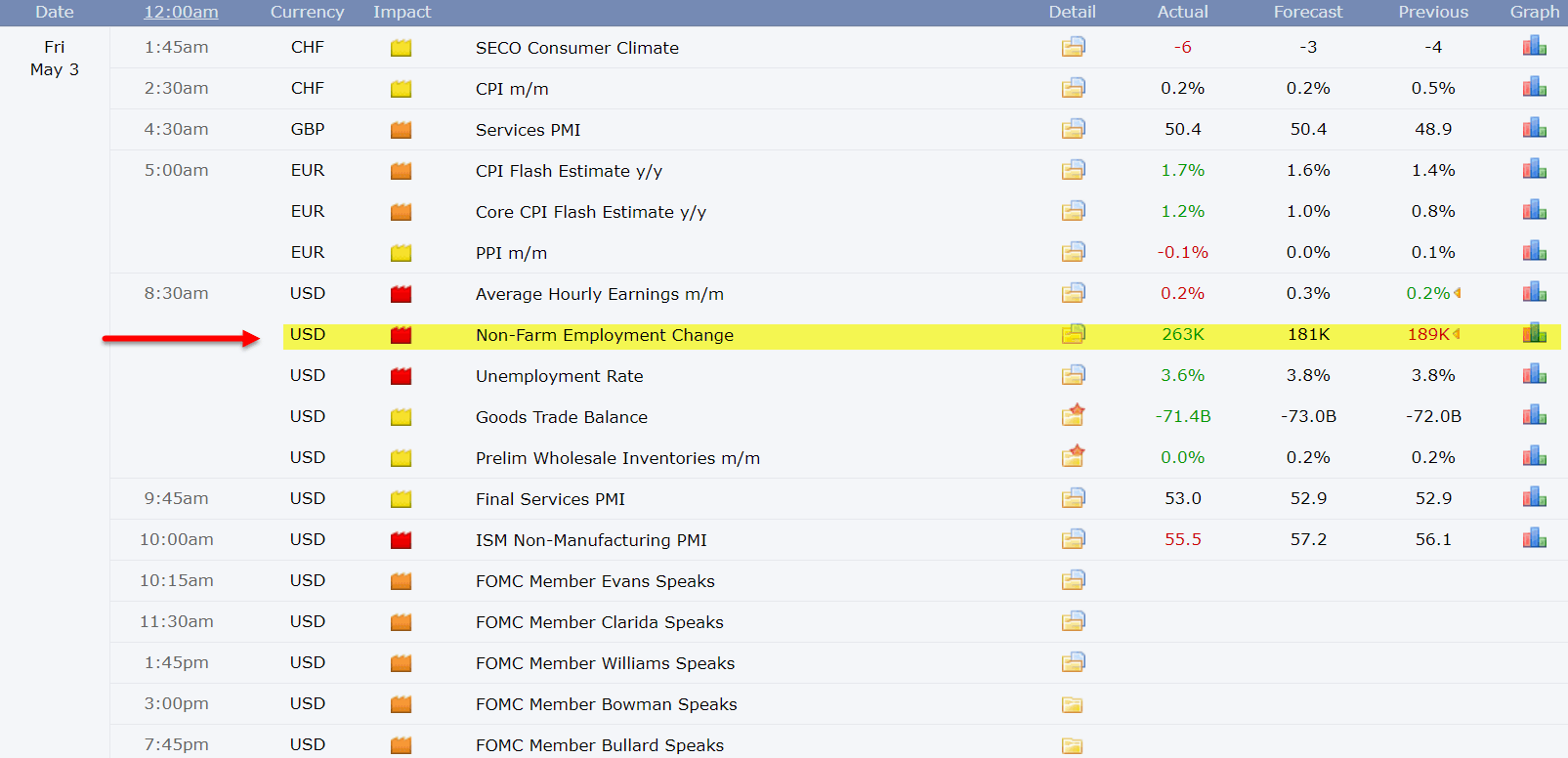This screenshot has width=1568, height=758.
Task: Select the Non-Farm Employment Change event name
Action: tap(605, 335)
